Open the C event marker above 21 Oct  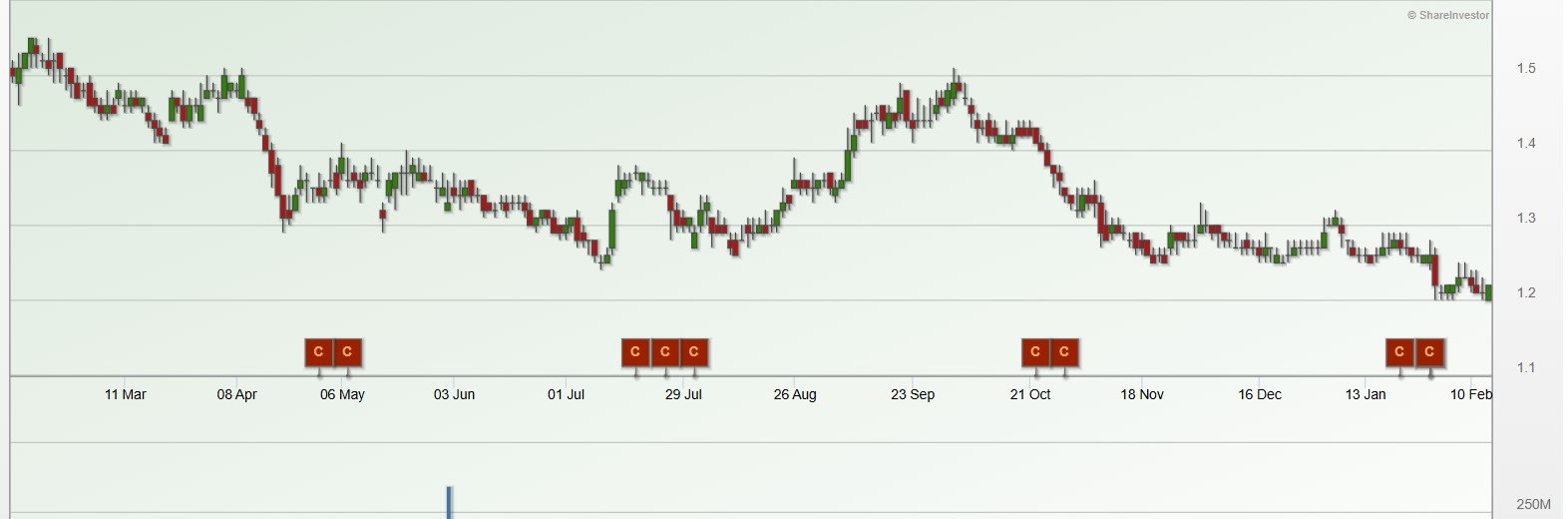(x=1035, y=351)
